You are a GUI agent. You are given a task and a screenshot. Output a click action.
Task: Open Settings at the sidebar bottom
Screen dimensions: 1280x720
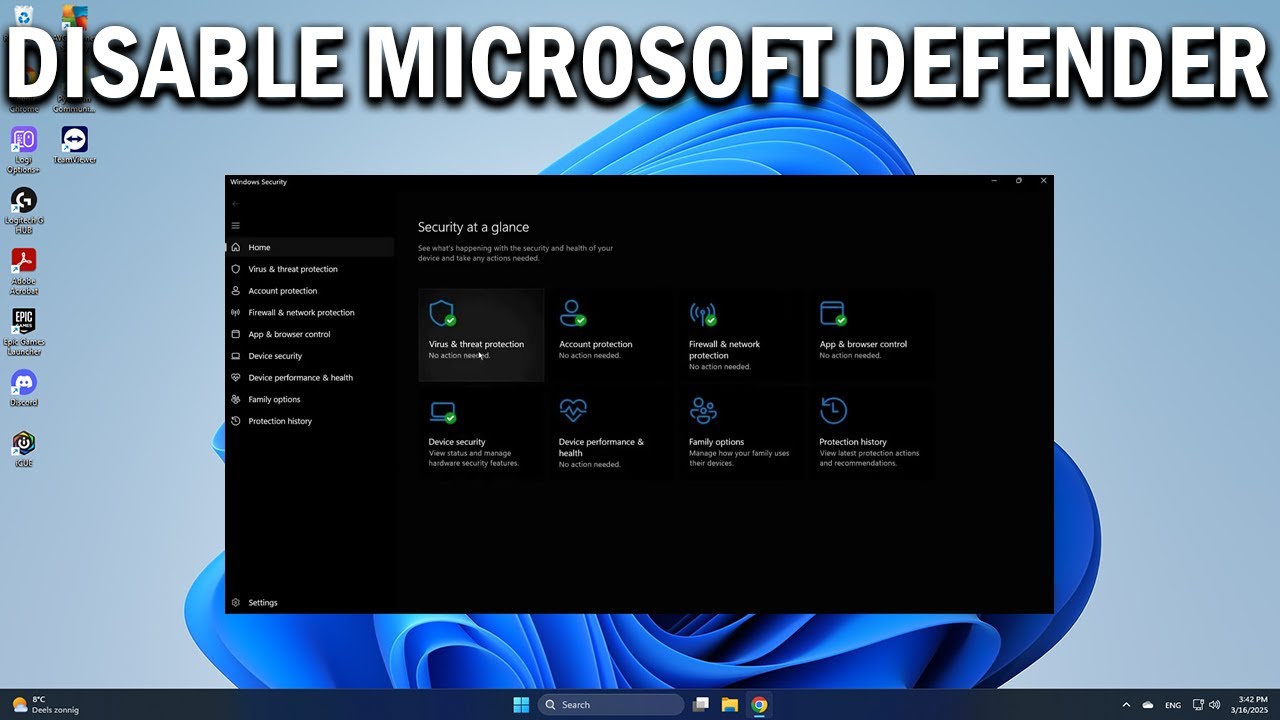tap(310, 603)
